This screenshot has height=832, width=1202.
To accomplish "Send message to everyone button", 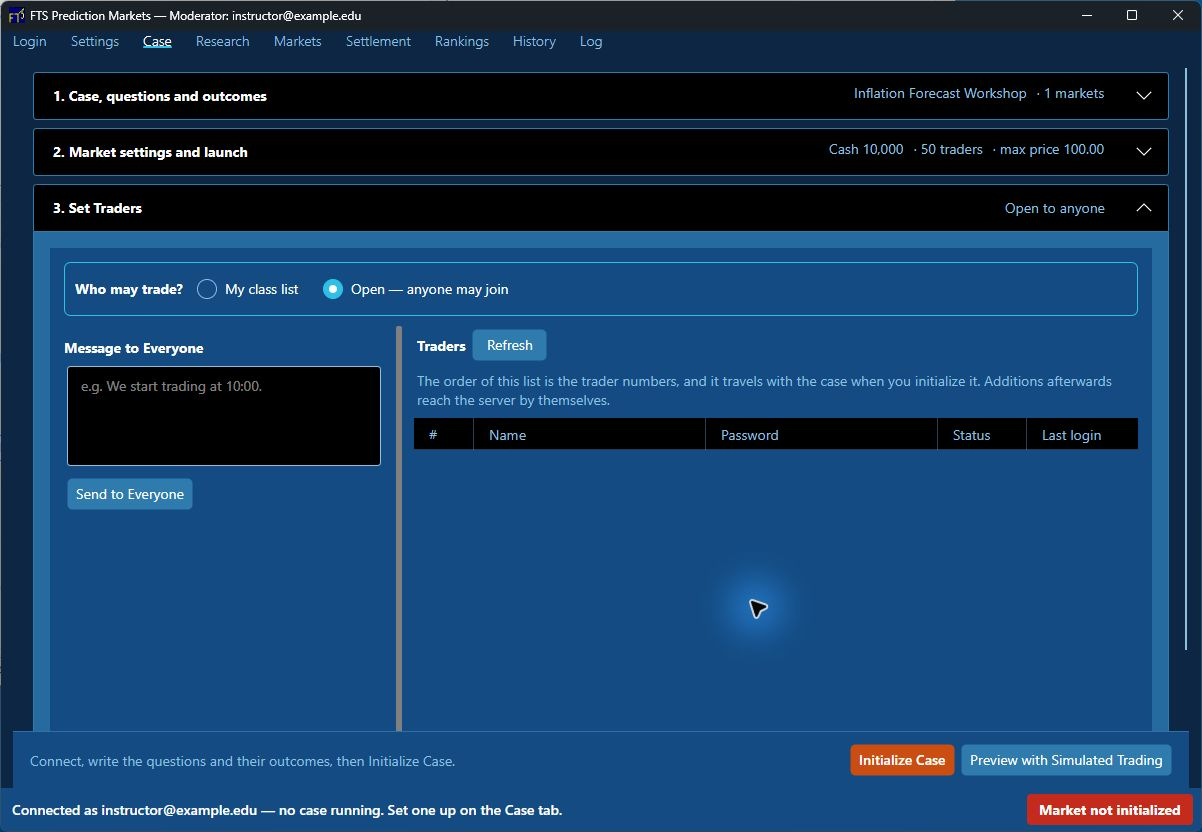I will click(x=130, y=494).
